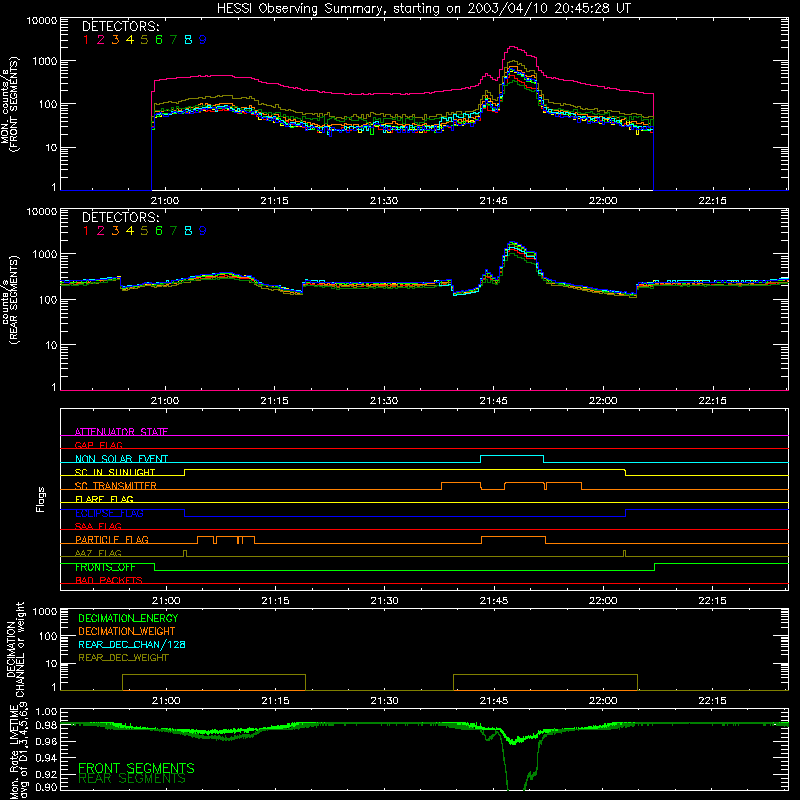The width and height of the screenshot is (800, 800).
Task: Select pink detector 2 in rear segments legend
Action: pyautogui.click(x=101, y=231)
